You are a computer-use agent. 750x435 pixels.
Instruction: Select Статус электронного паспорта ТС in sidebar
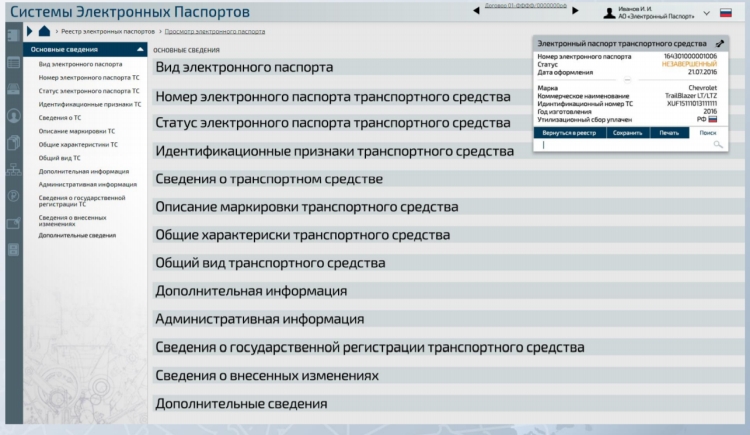89,91
